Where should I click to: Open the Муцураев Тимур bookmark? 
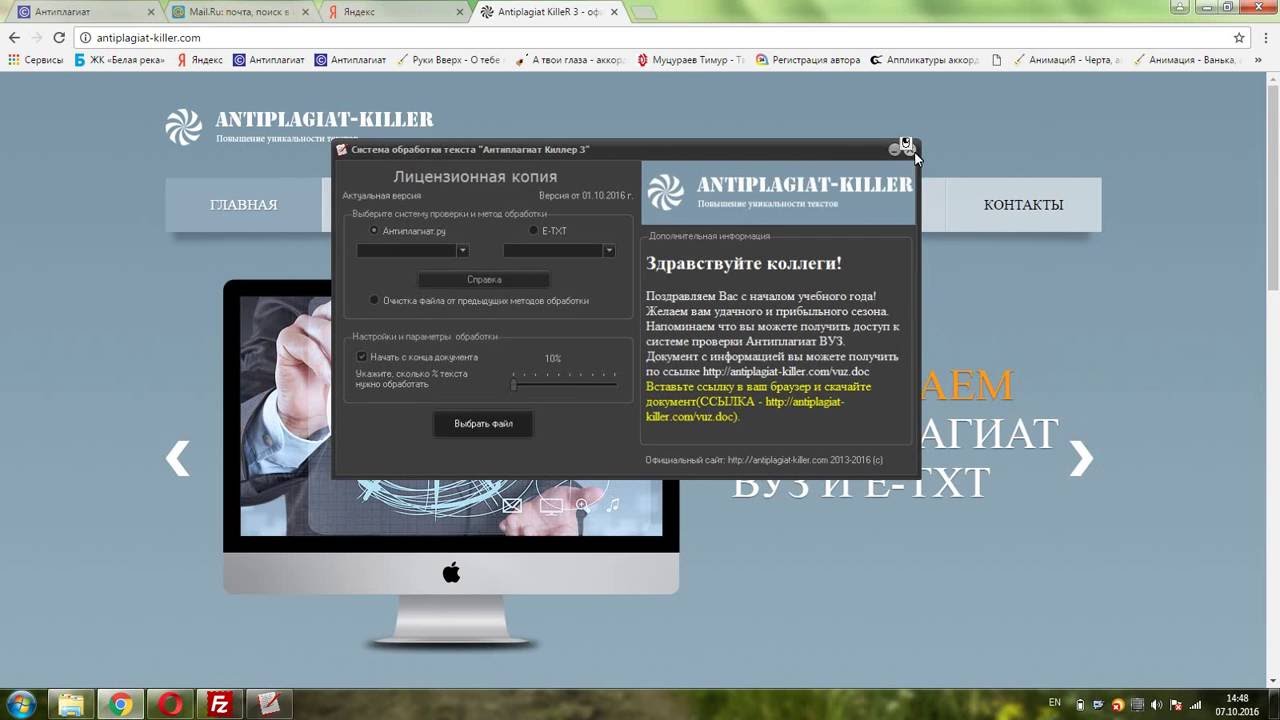click(x=691, y=60)
